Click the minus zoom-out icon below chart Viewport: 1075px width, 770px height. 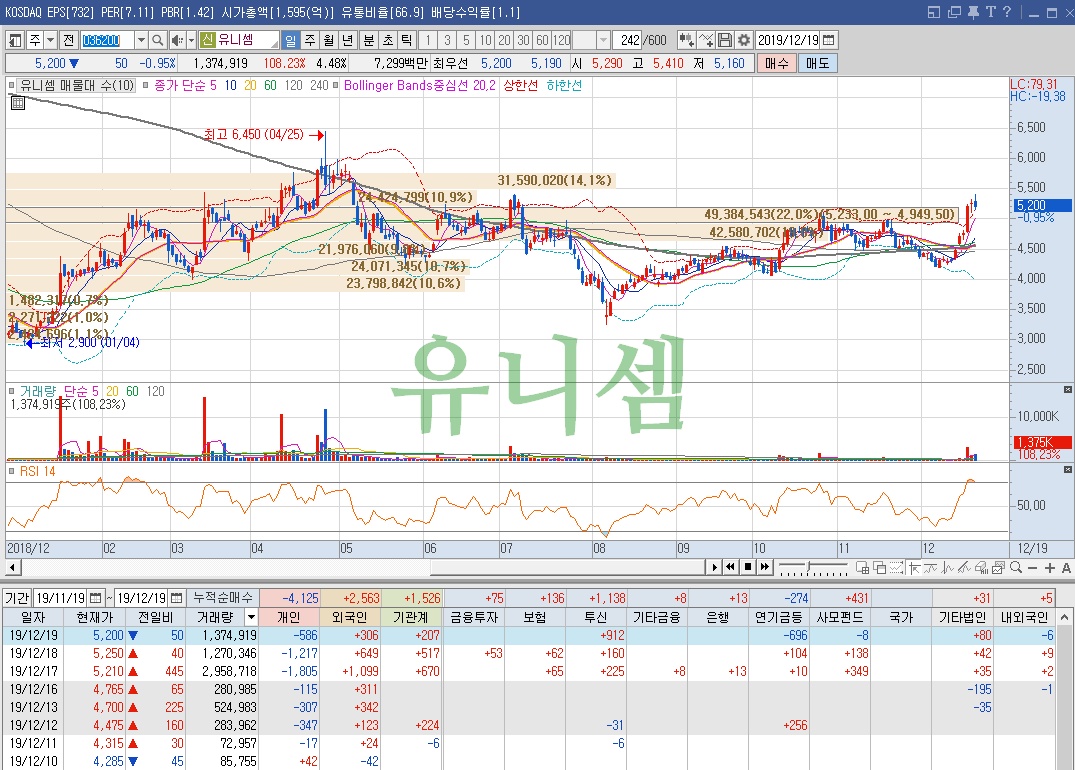click(x=1032, y=568)
